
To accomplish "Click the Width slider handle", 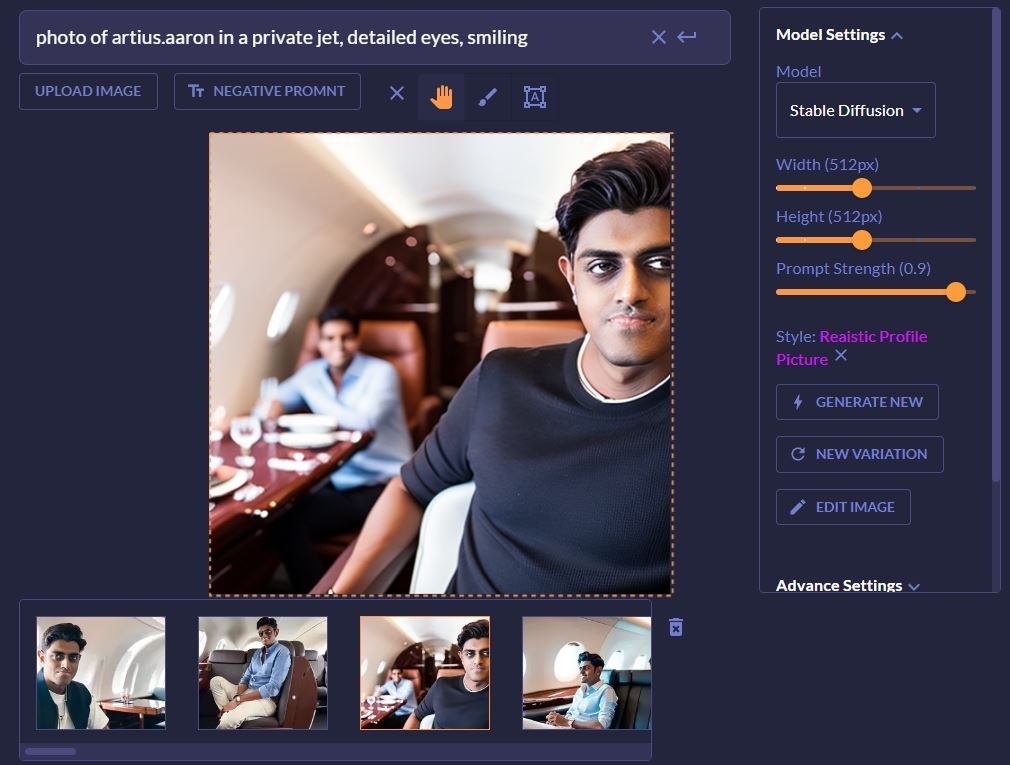I will coord(862,188).
